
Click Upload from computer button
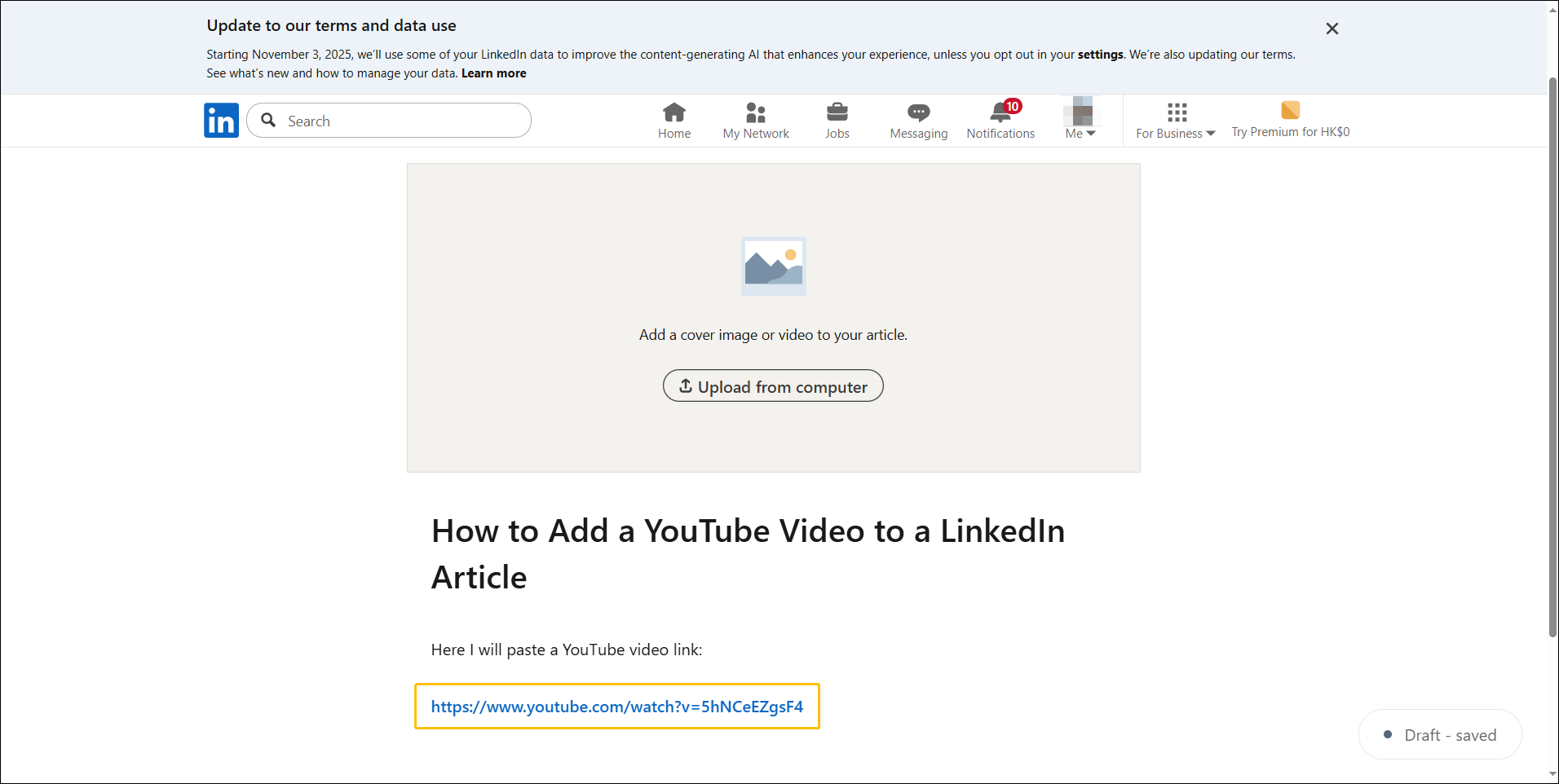[x=773, y=386]
